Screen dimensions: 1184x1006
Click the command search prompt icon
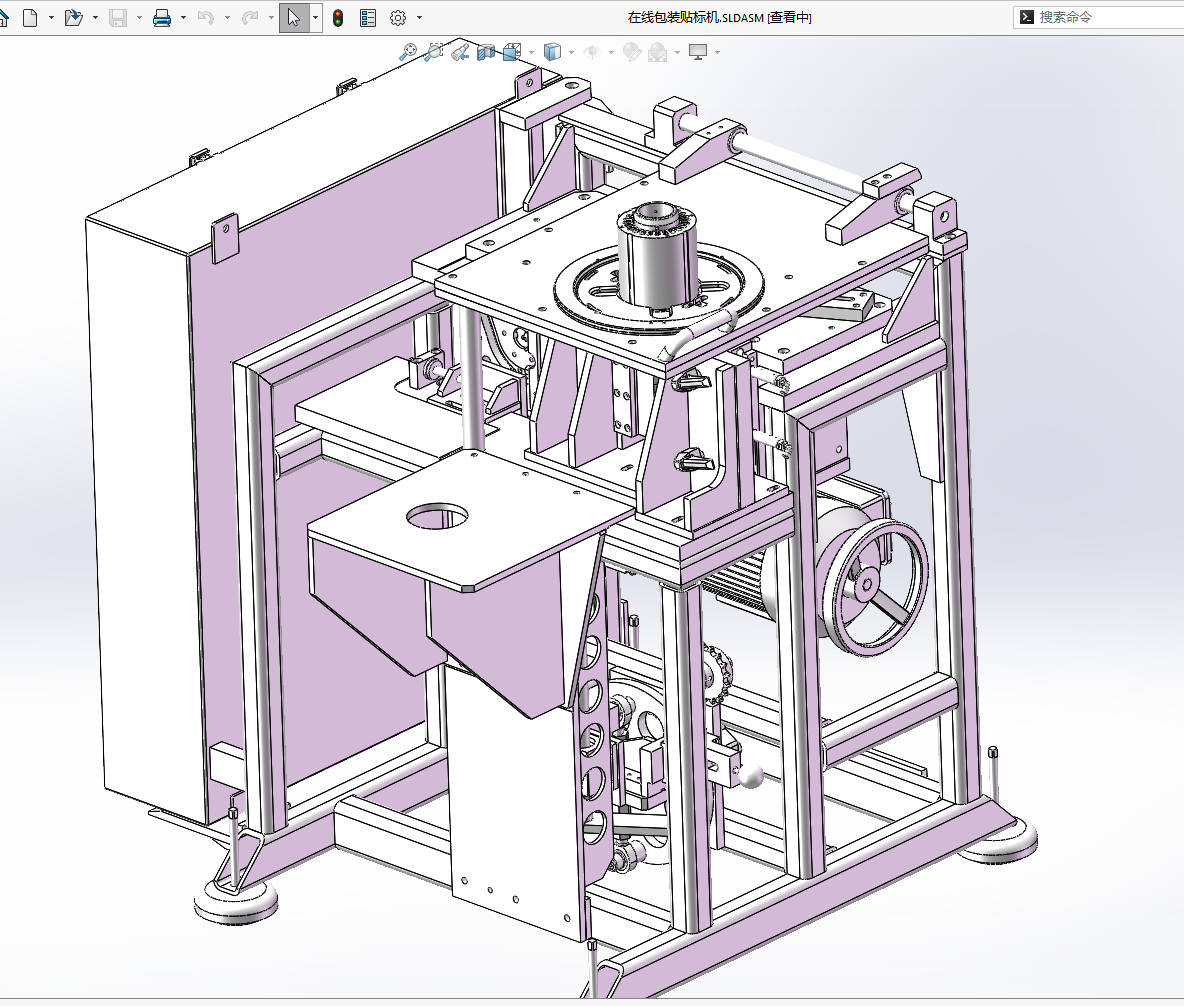point(1027,17)
